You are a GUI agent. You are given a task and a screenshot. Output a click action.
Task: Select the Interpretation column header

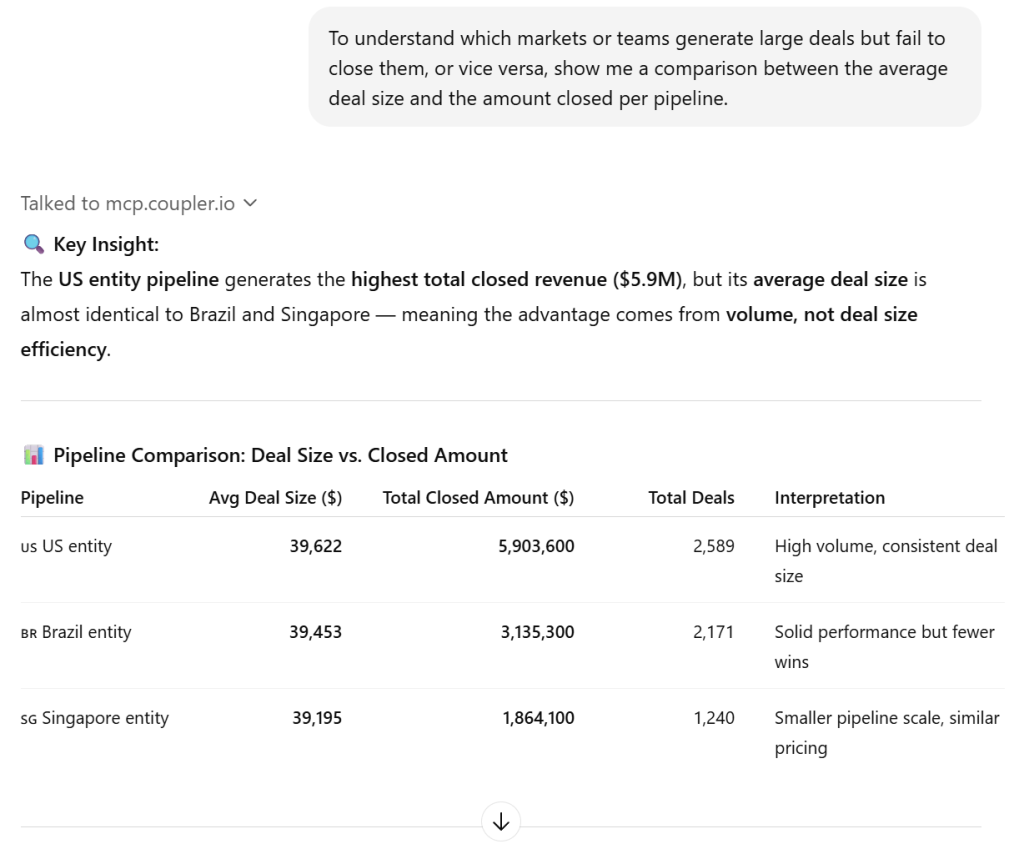point(829,498)
